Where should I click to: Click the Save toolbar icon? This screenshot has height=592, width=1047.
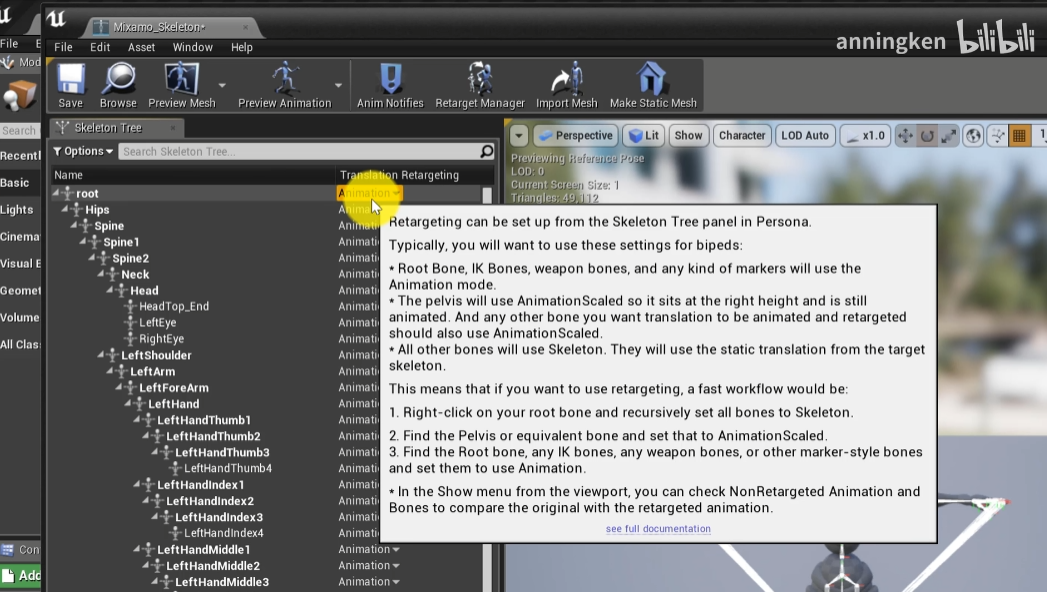coord(70,85)
